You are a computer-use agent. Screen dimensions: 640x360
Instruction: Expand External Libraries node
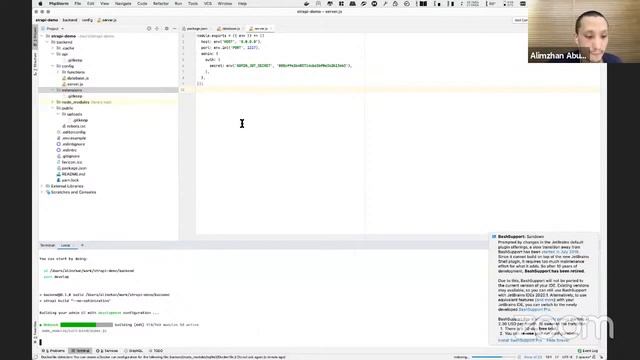coord(42,186)
